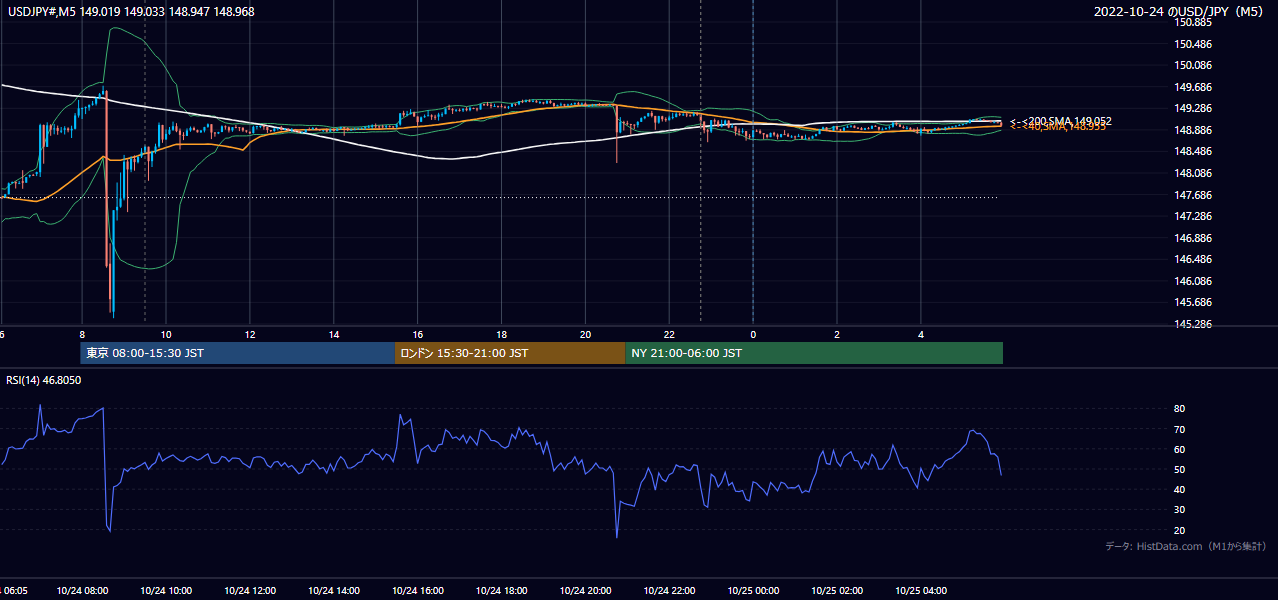Click hour tick 12 below the price chart

pyautogui.click(x=250, y=335)
